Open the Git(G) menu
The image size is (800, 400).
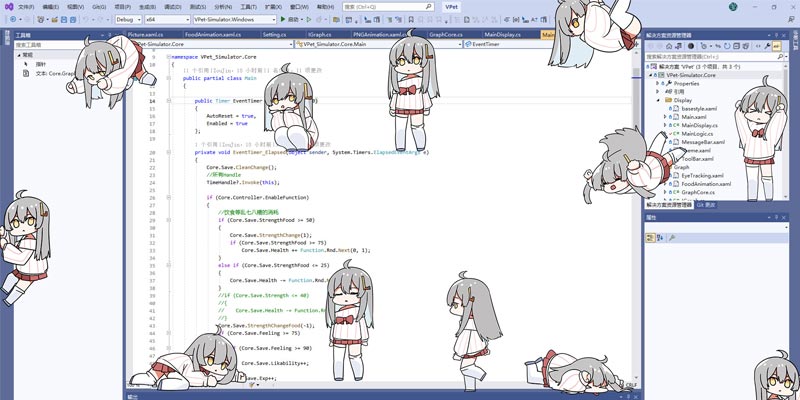[99, 7]
